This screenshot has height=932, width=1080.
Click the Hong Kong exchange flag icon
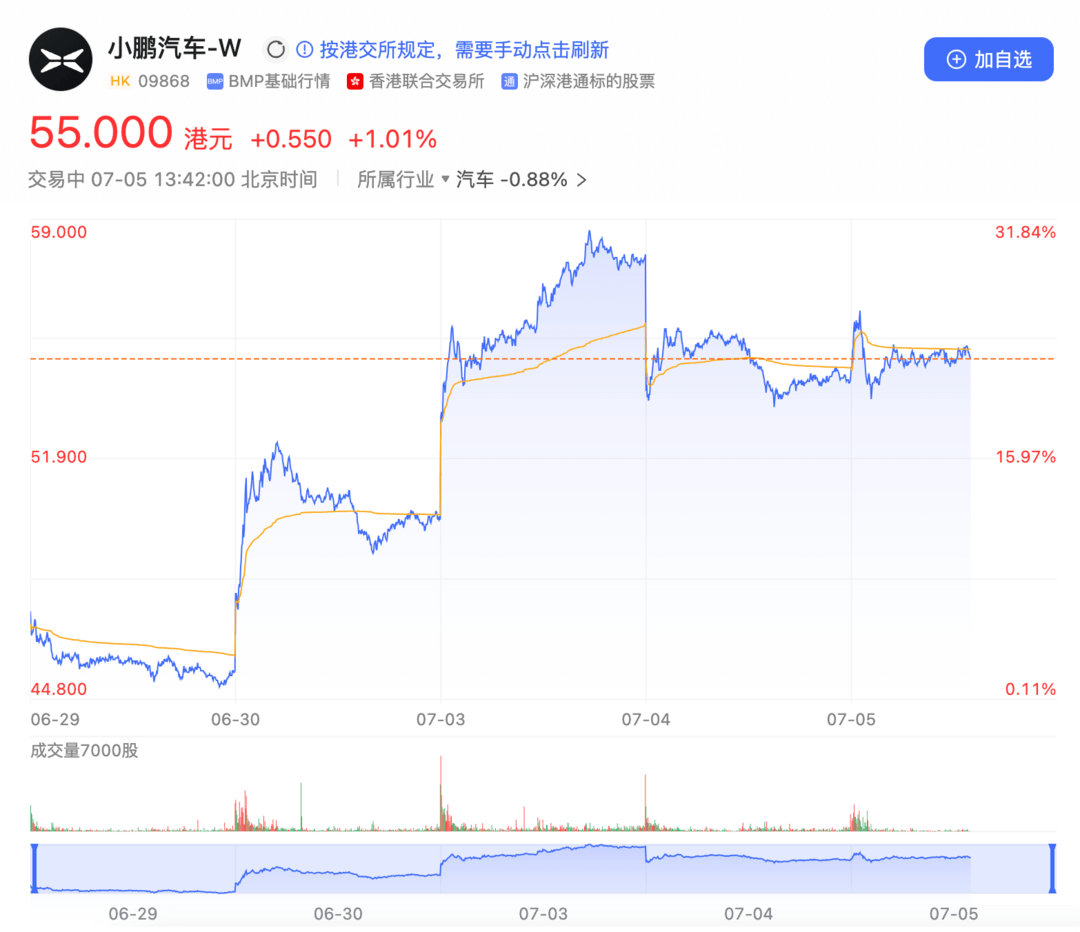pos(355,82)
